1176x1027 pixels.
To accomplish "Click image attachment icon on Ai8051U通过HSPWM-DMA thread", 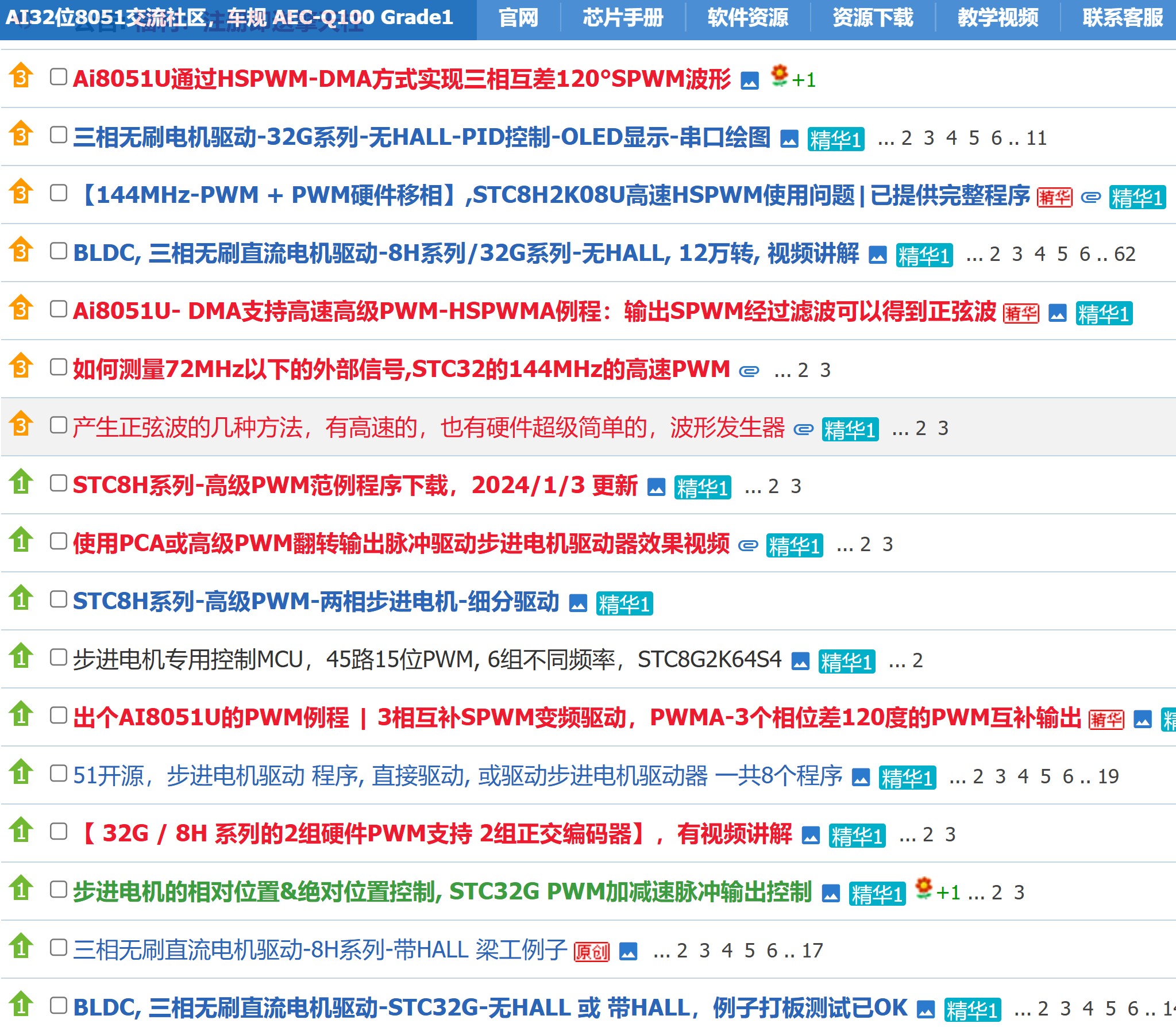I will (x=749, y=80).
